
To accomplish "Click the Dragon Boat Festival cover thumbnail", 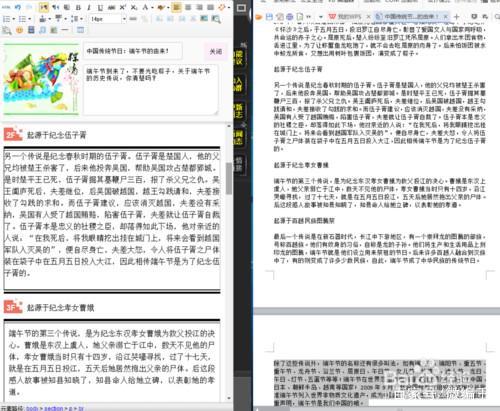I will pos(41,79).
